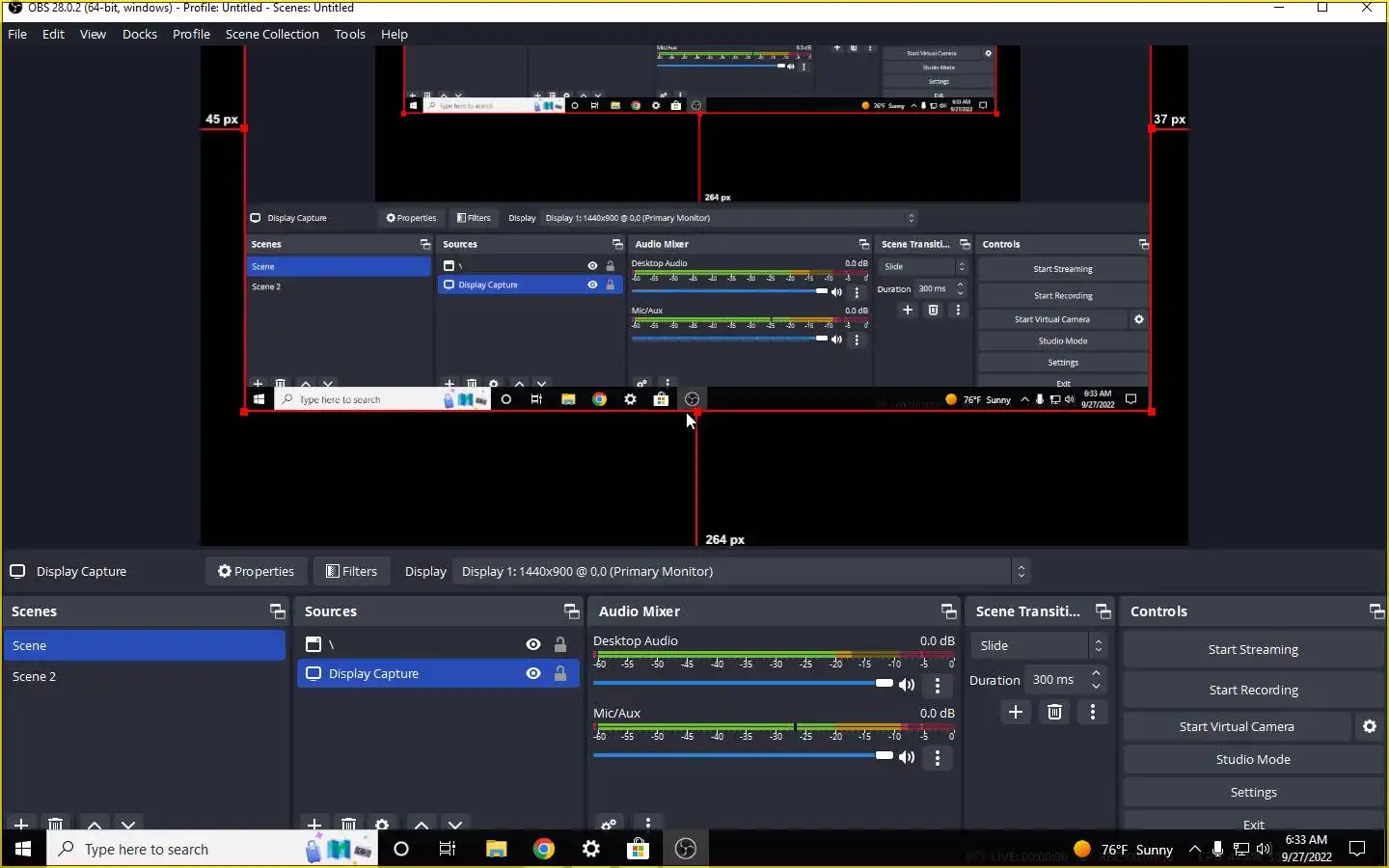Open Windows Start menu
Screen dimensions: 1389x868
tap(23, 849)
